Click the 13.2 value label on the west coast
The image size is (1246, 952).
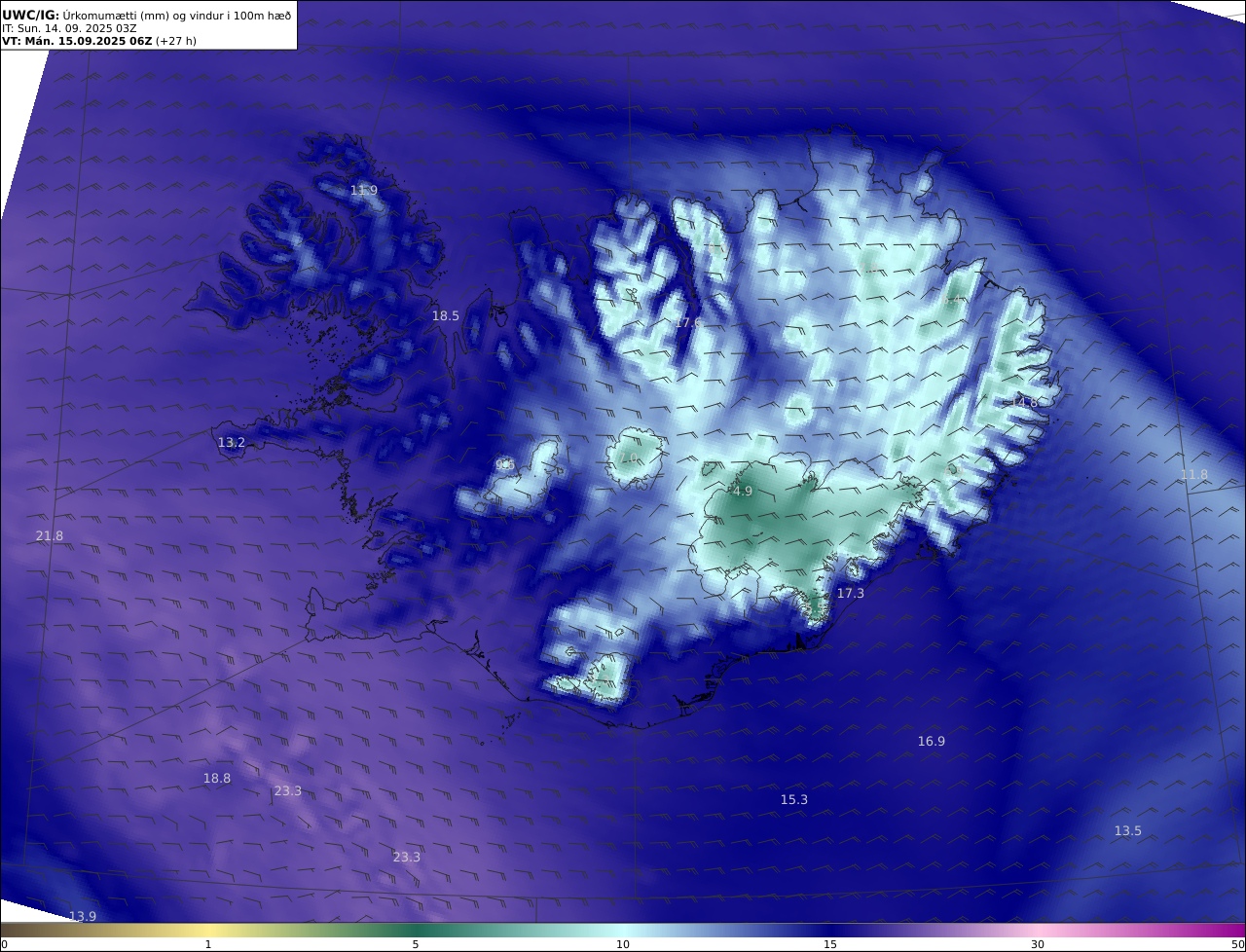[x=232, y=443]
